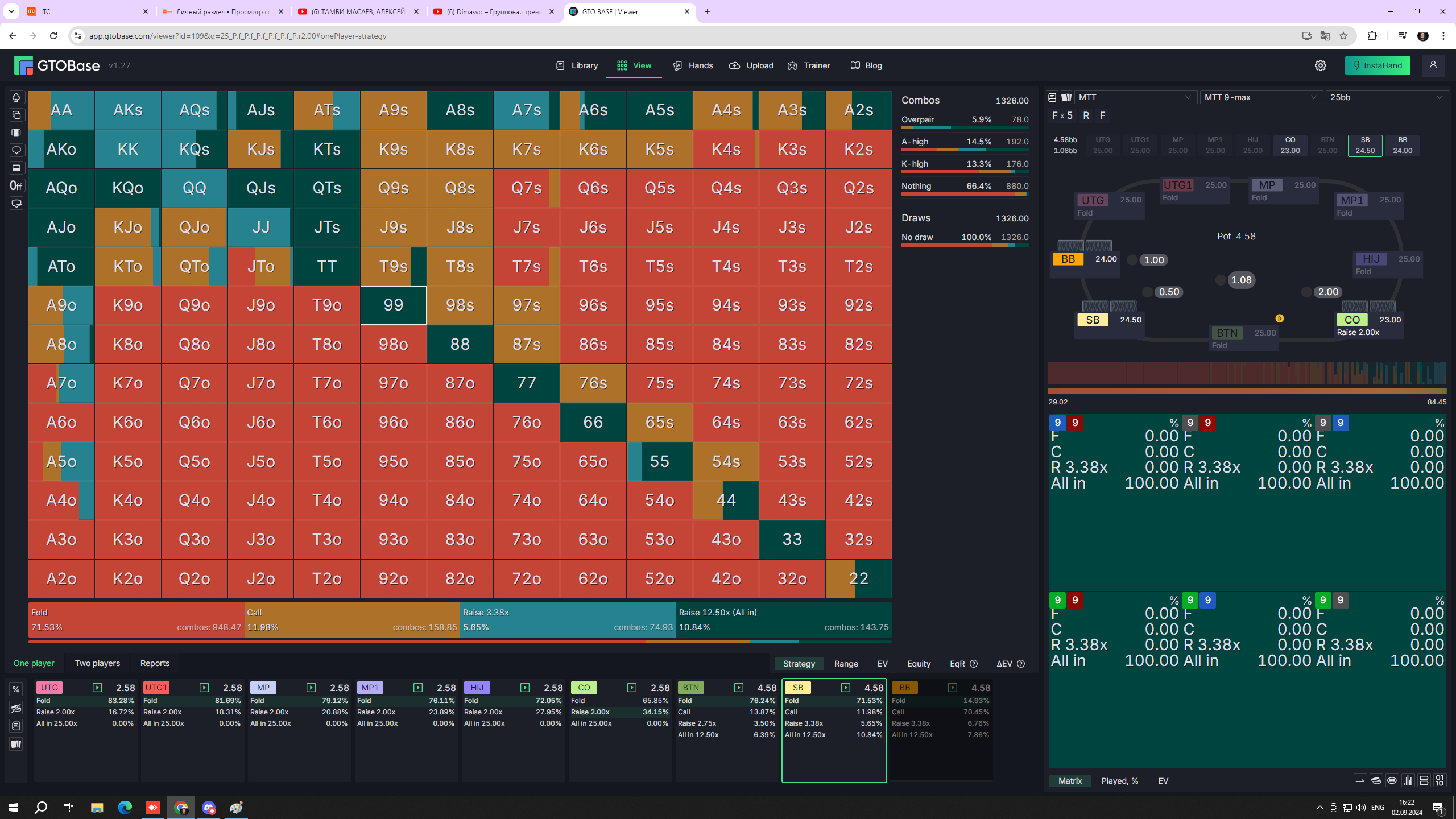This screenshot has width=1456, height=819.
Task: Click the 01/10 binary icon in bottom-right toolbar
Action: [x=1440, y=781]
